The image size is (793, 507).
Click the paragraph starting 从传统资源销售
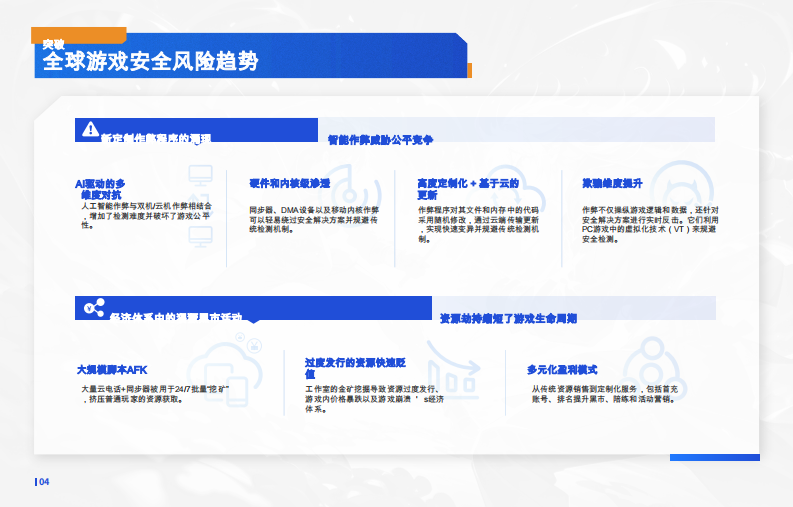pyautogui.click(x=604, y=394)
